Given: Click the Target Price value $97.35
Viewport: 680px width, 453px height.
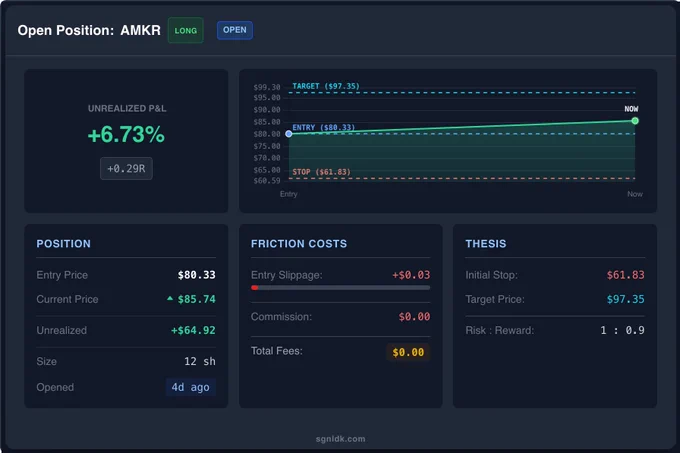Looking at the screenshot, I should (625, 299).
